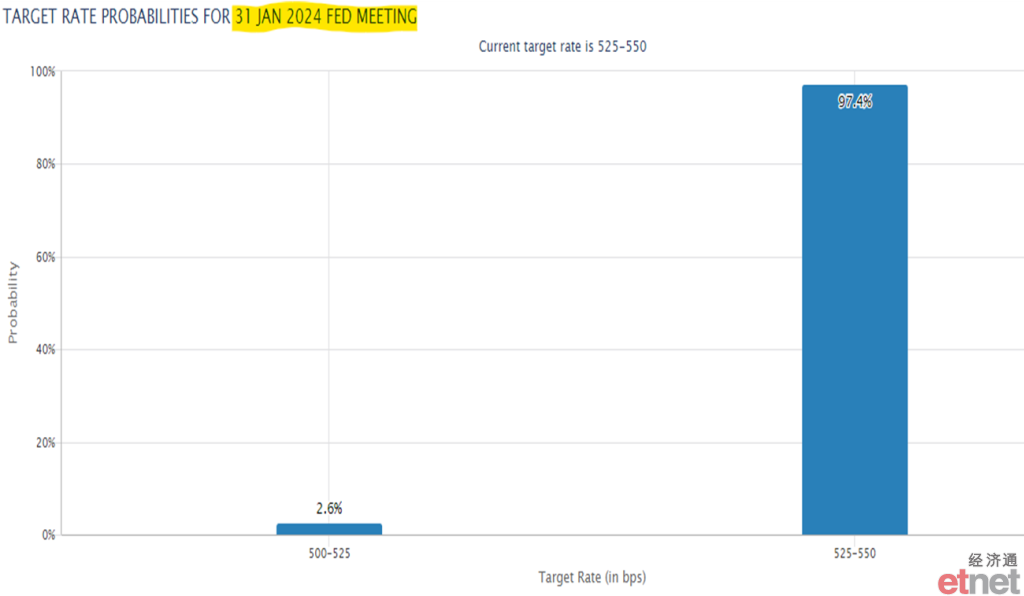Click the 100% y-axis tick label

click(x=42, y=71)
